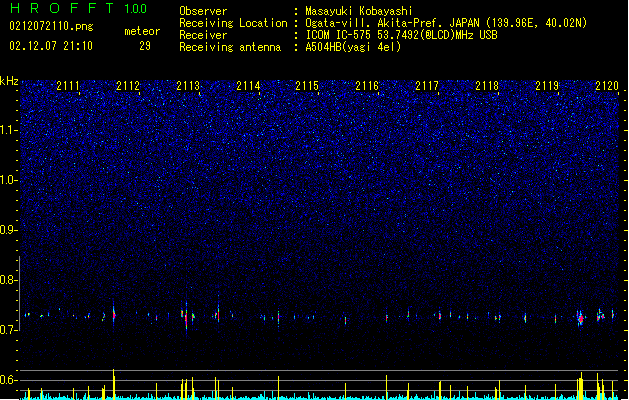
Task: Click the 2112 time marker
Action: pos(128,86)
